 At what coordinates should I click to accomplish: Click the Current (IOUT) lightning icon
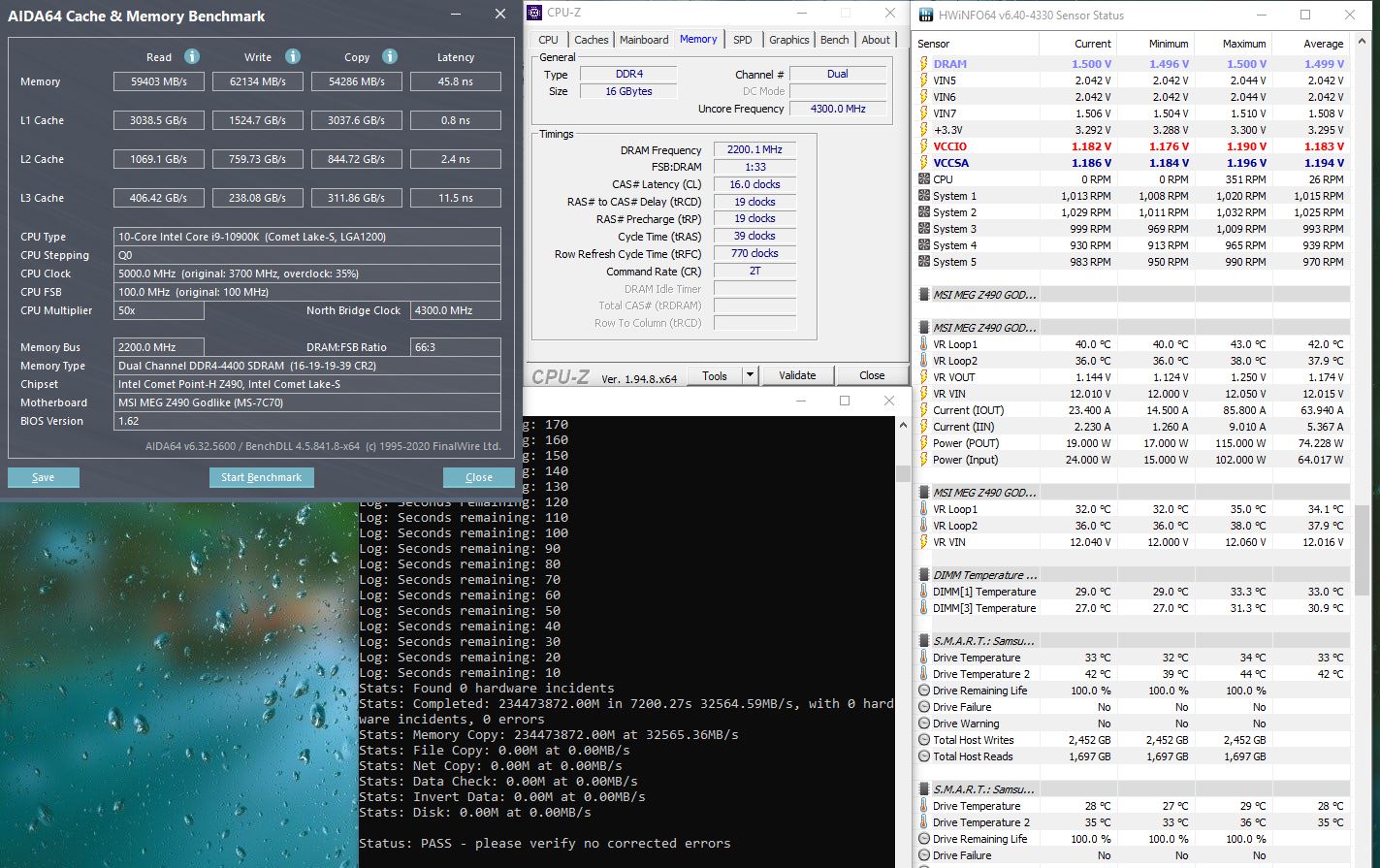pos(924,410)
